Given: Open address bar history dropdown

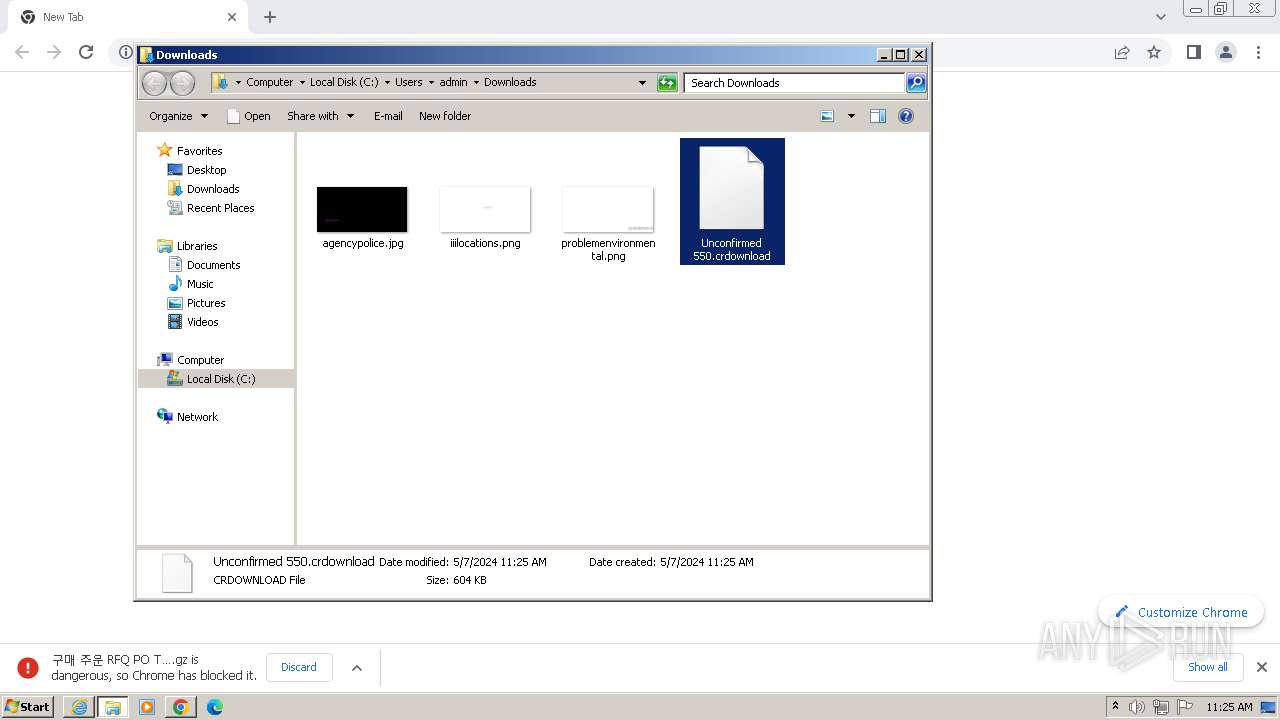Looking at the screenshot, I should point(642,83).
